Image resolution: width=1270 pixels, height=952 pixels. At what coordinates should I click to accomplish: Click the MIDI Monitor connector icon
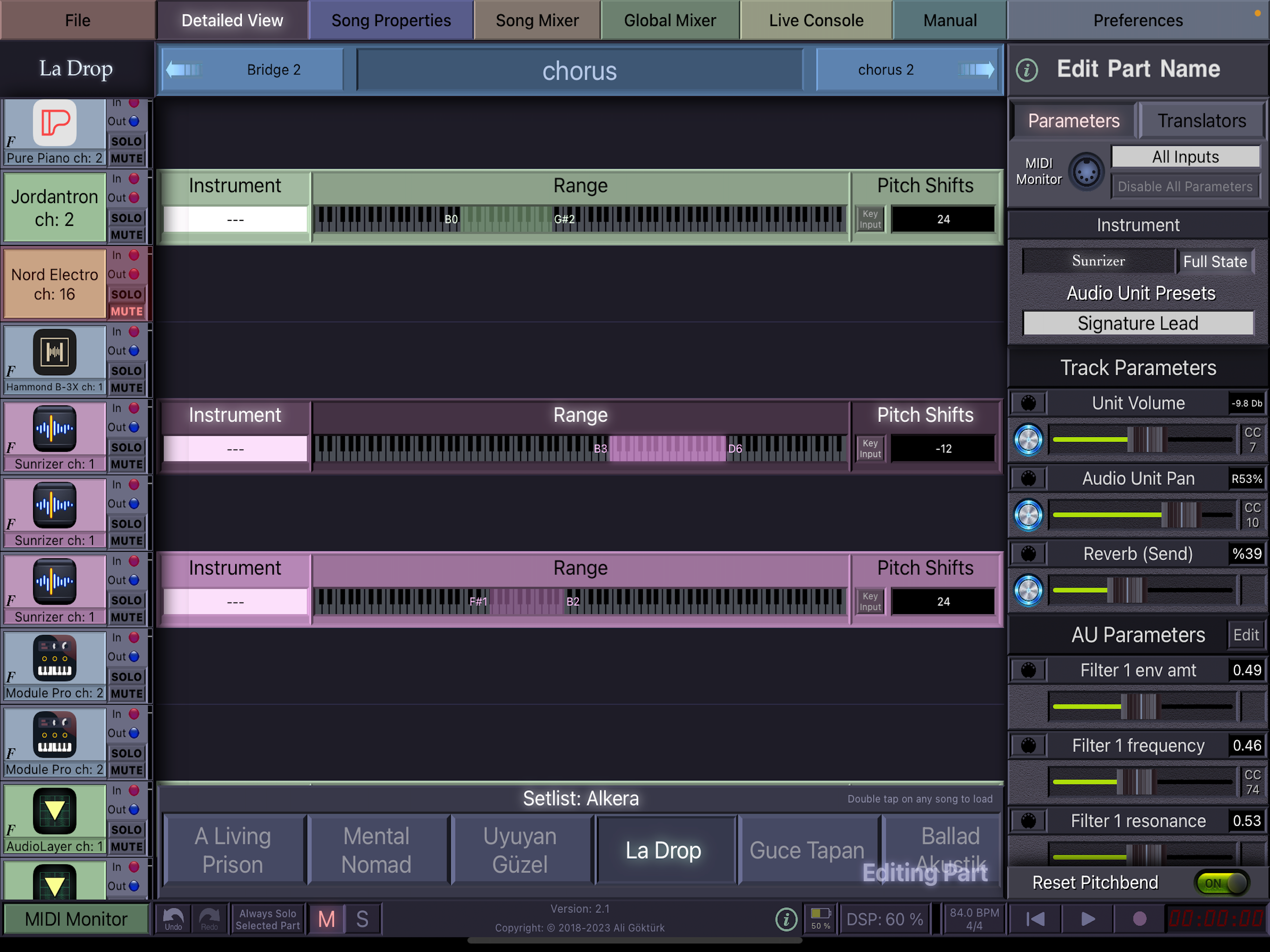click(1086, 172)
